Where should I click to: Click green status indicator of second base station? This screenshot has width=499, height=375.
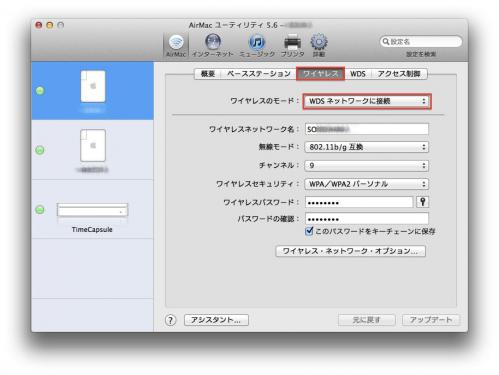tap(40, 150)
